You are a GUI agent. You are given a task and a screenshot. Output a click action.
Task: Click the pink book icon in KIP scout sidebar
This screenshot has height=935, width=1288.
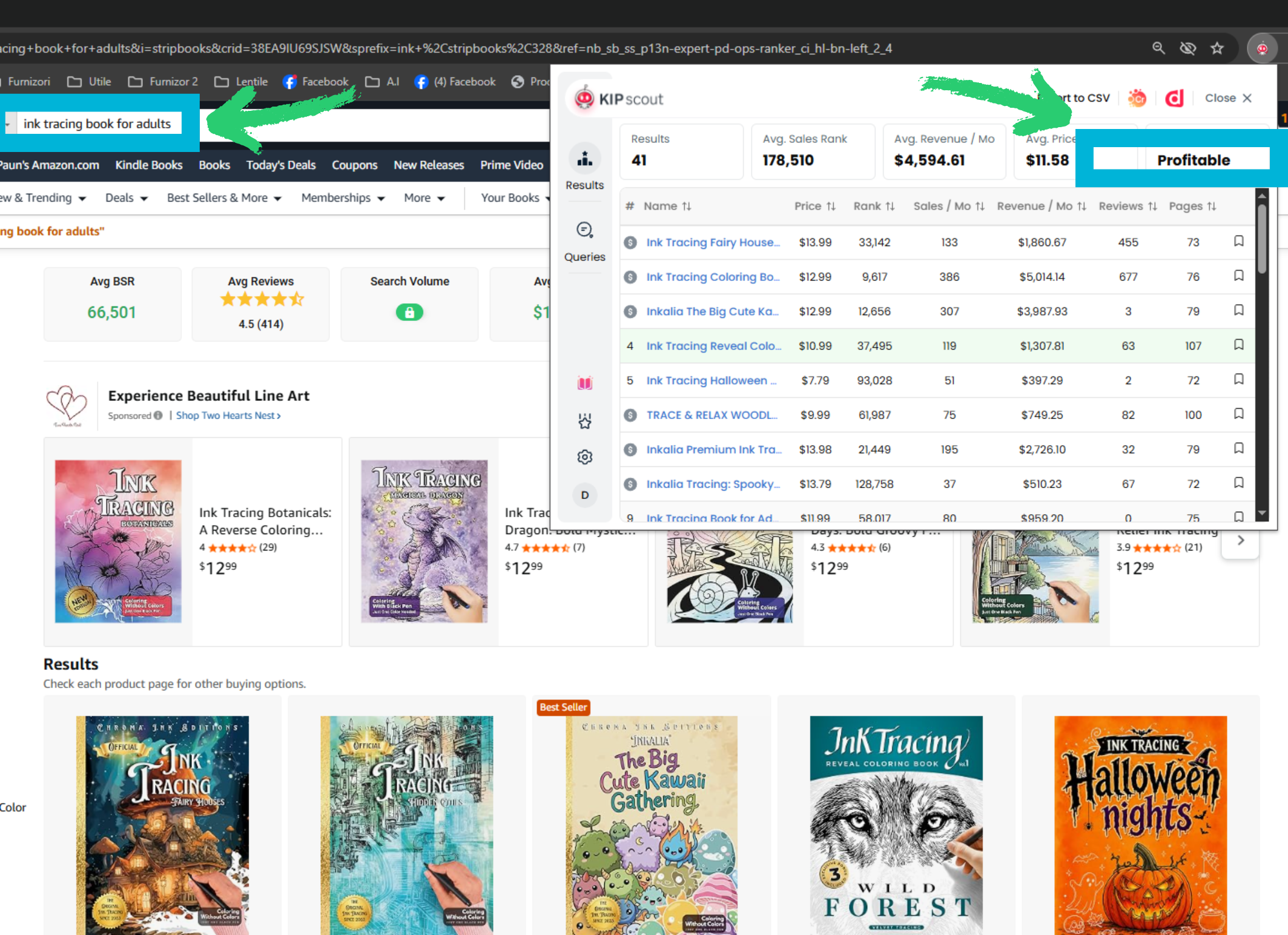pyautogui.click(x=584, y=383)
